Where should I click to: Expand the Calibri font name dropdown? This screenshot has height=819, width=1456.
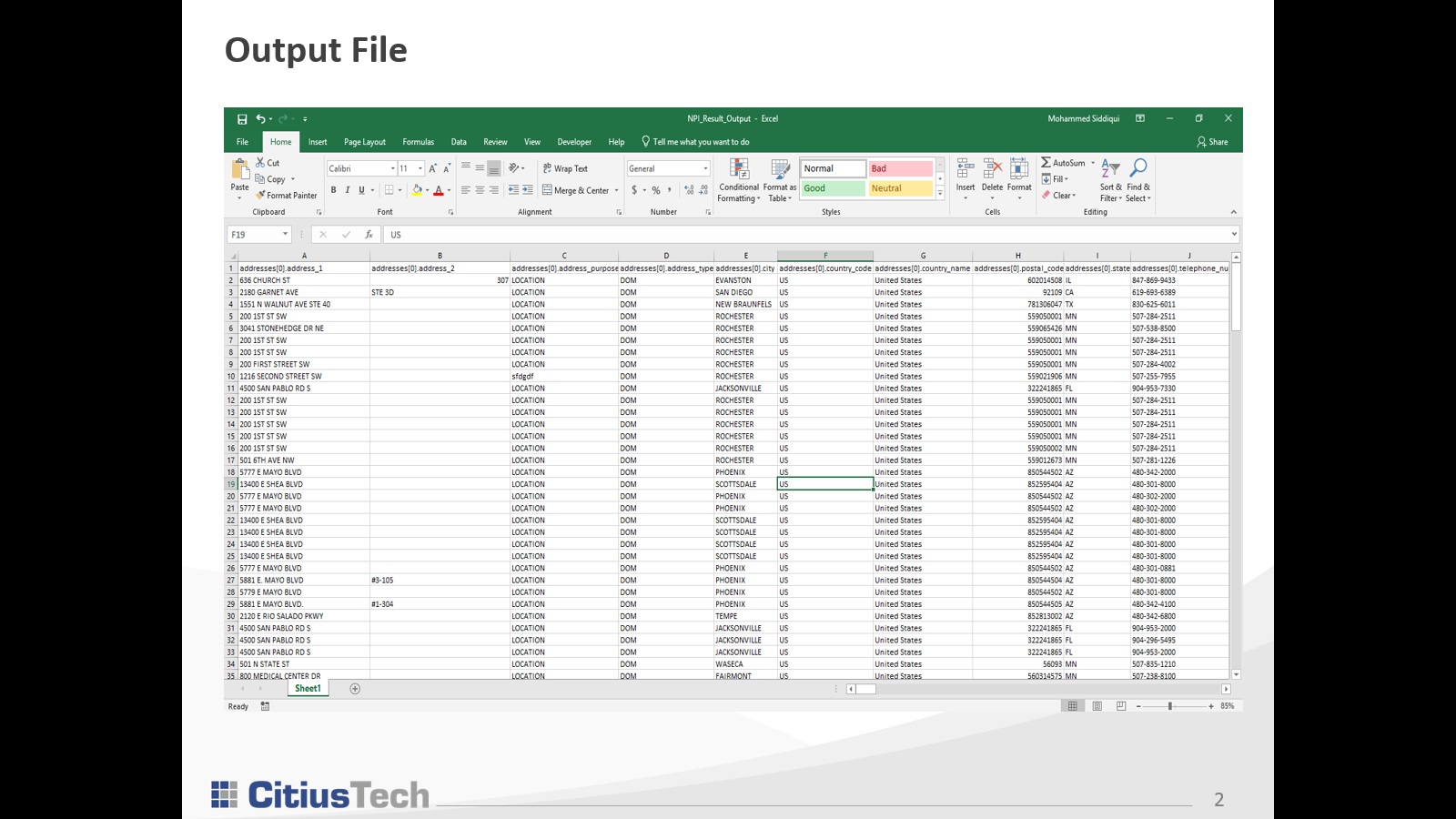(393, 169)
